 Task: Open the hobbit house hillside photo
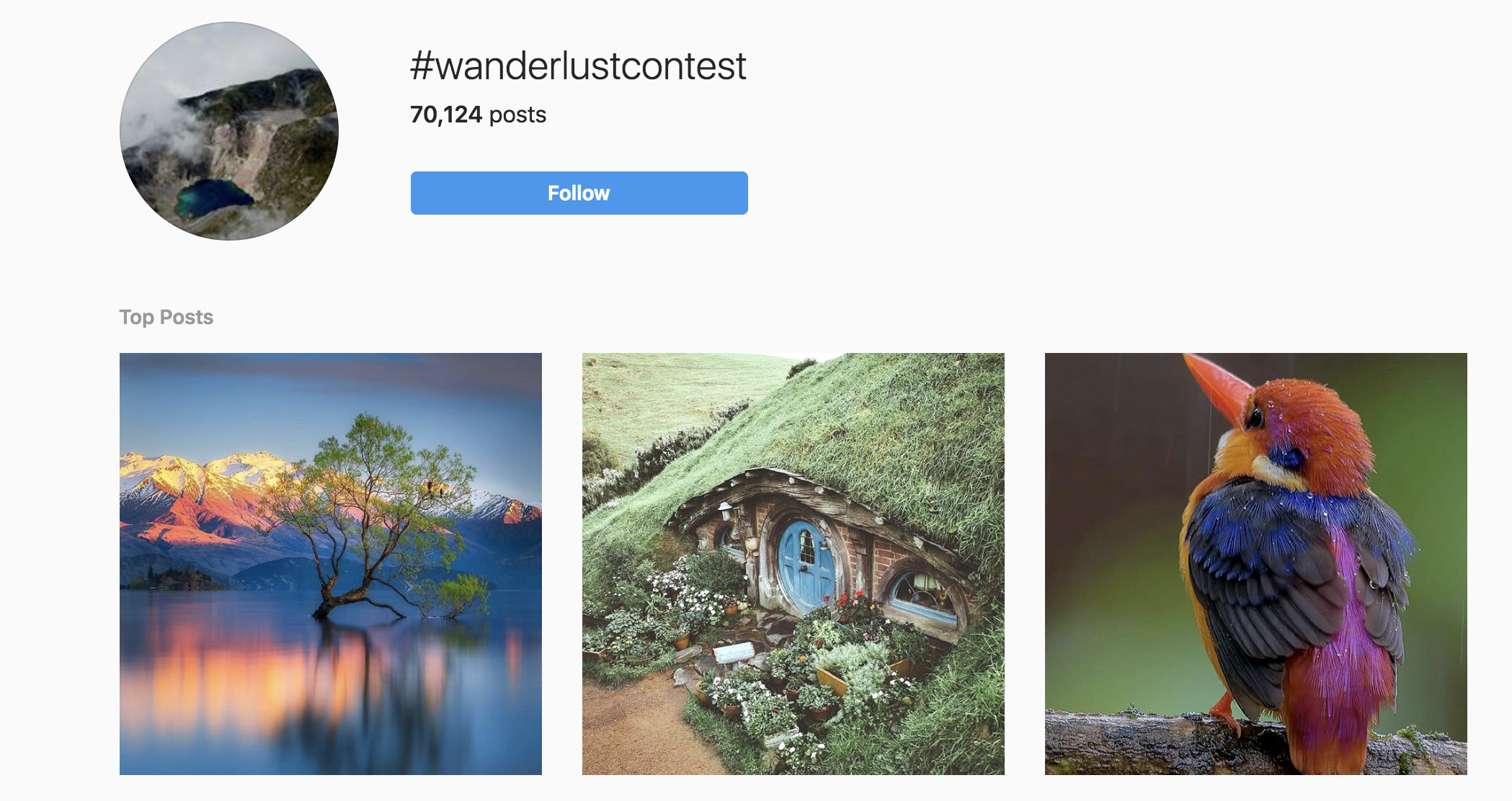point(793,564)
